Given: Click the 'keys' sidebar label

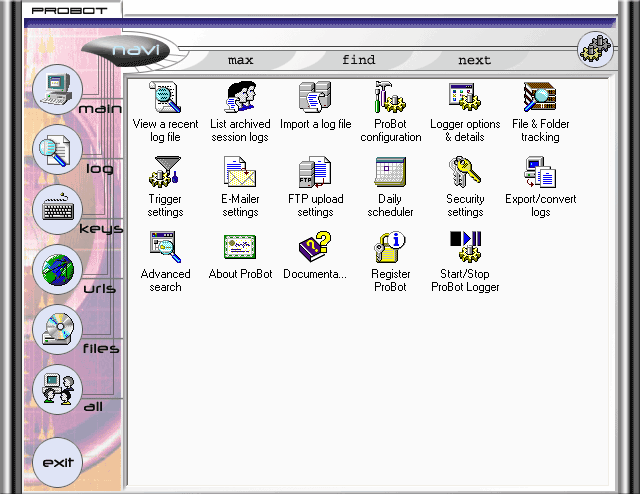Looking at the screenshot, I should pos(101,229).
